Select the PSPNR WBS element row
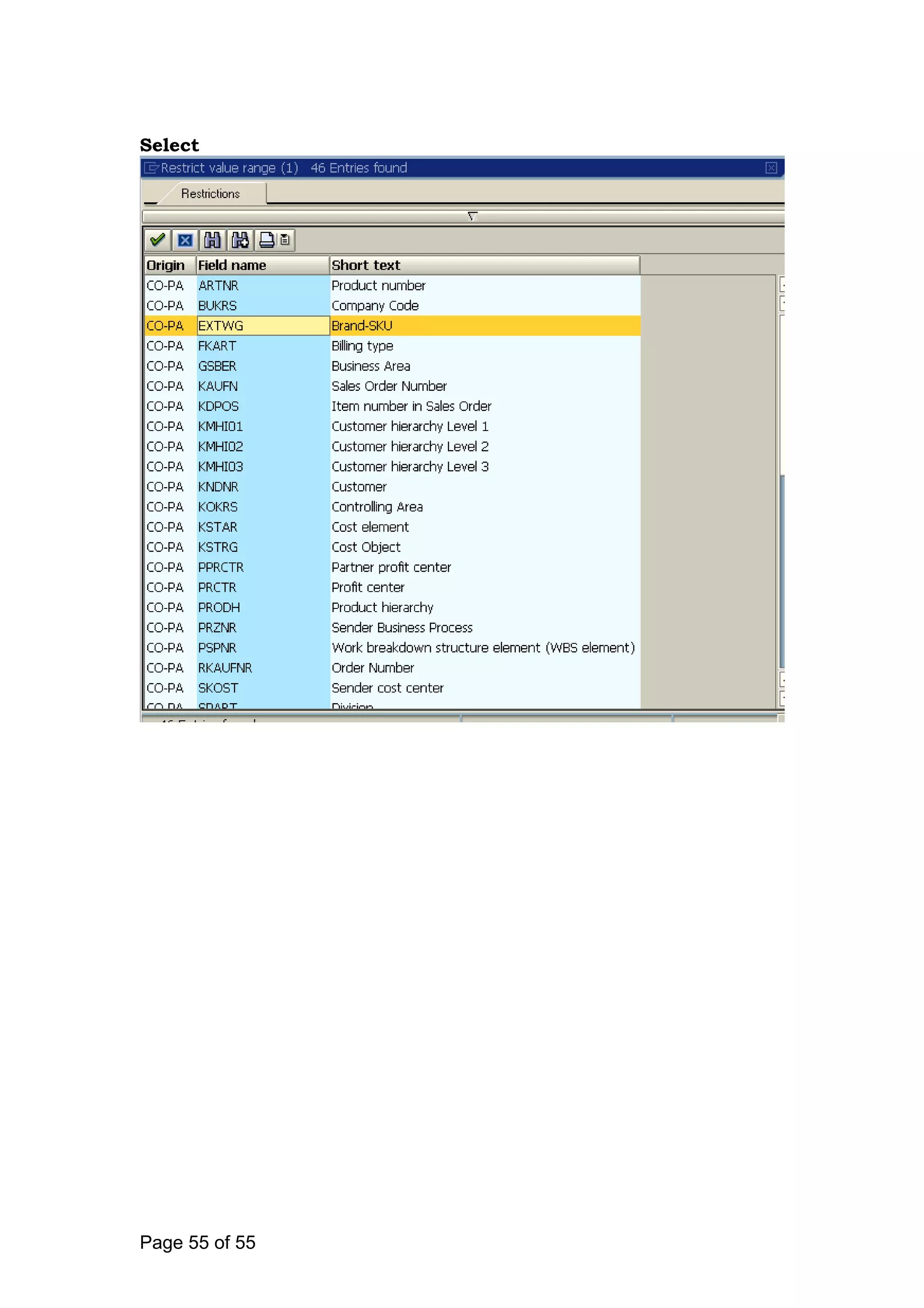Image resolution: width=924 pixels, height=1308 pixels. [482, 648]
